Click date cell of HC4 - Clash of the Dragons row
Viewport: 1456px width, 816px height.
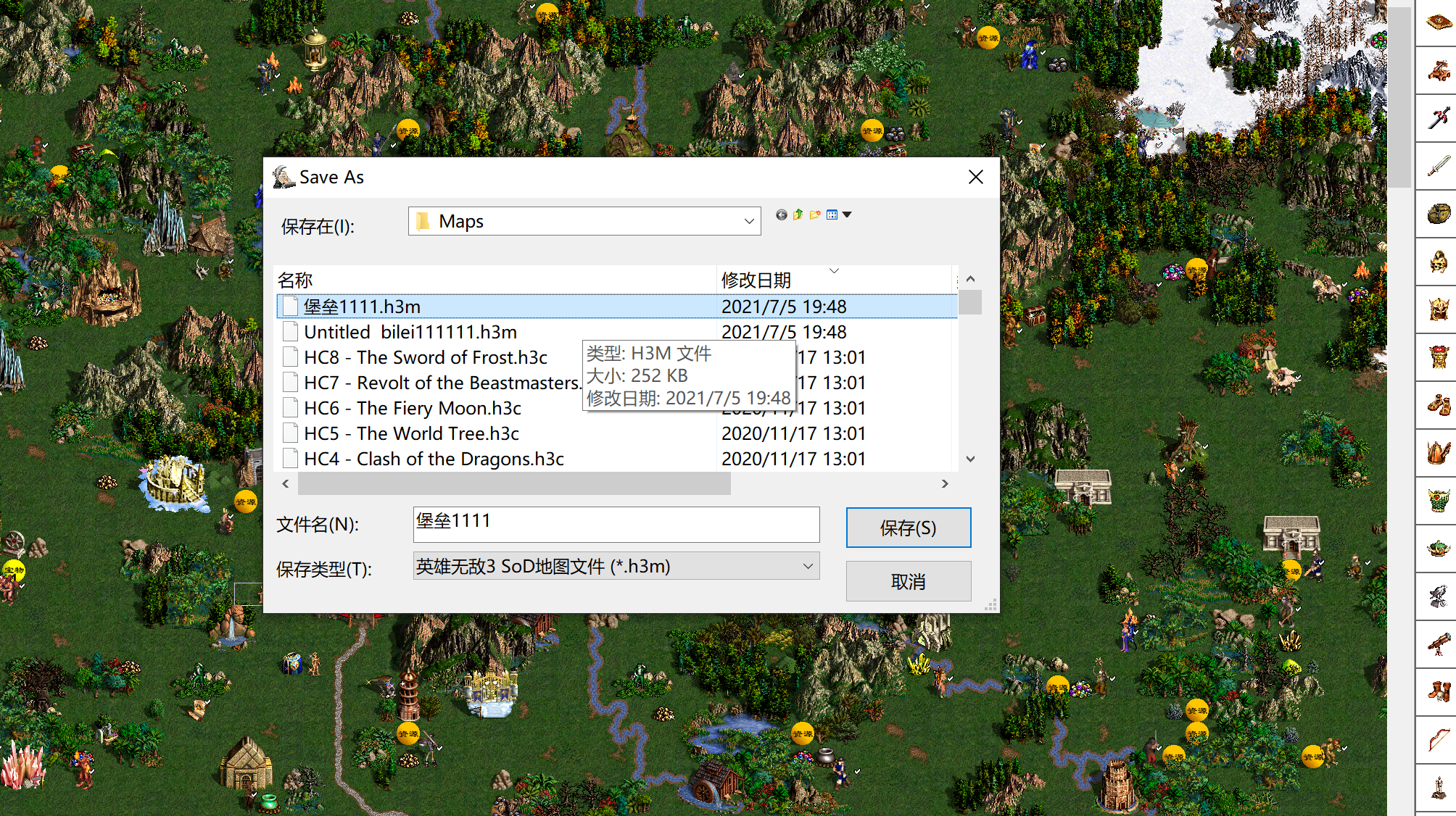point(793,459)
